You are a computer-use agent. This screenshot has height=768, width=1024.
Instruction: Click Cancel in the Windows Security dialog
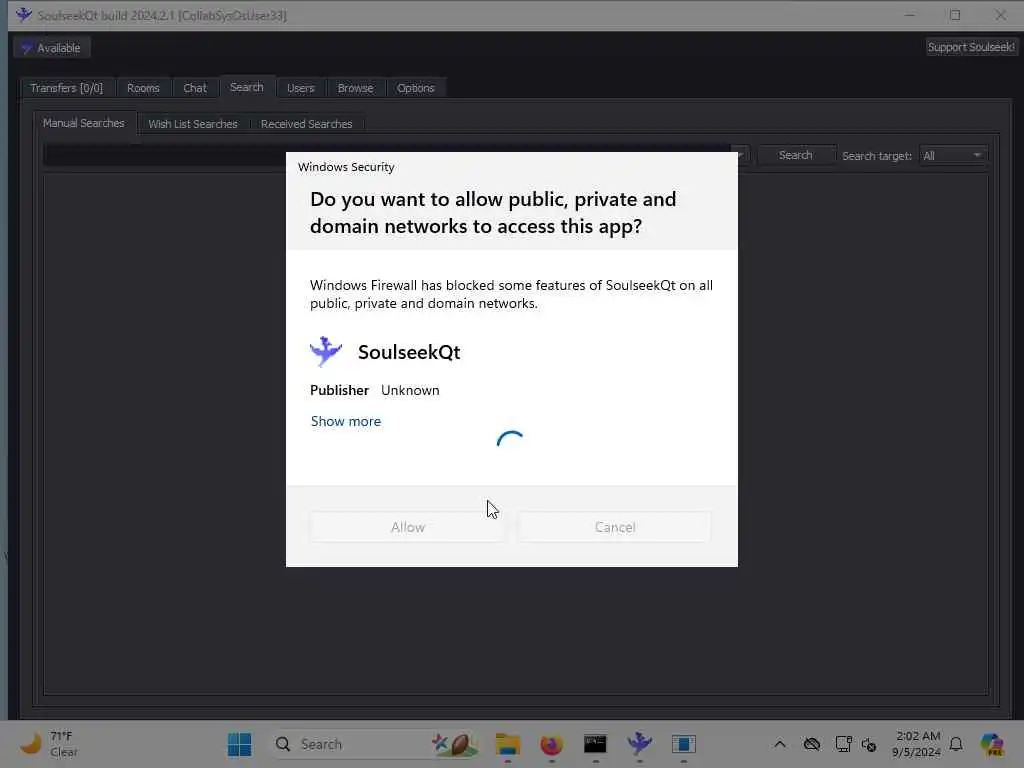tap(615, 527)
